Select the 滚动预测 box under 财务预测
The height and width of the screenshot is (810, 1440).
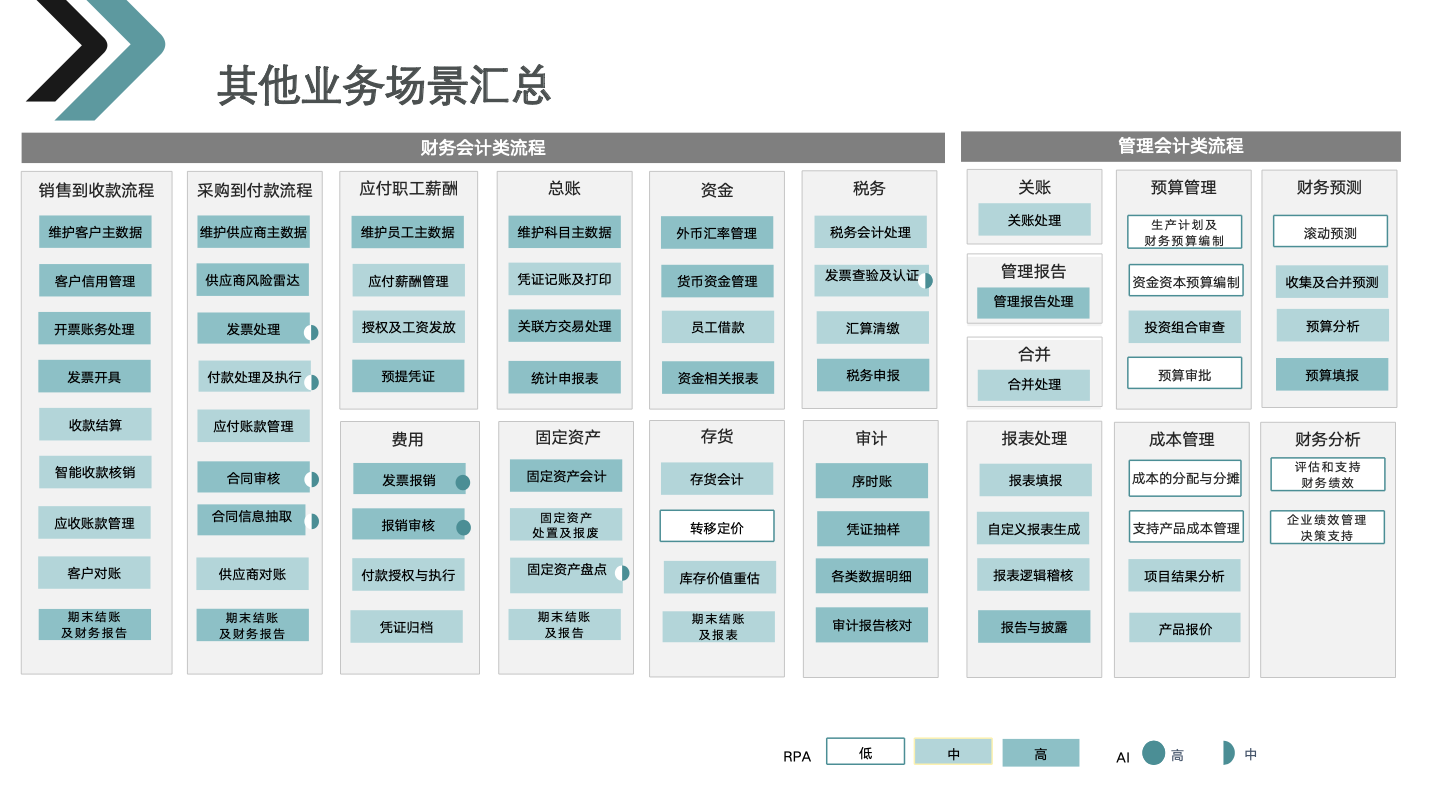[1330, 232]
